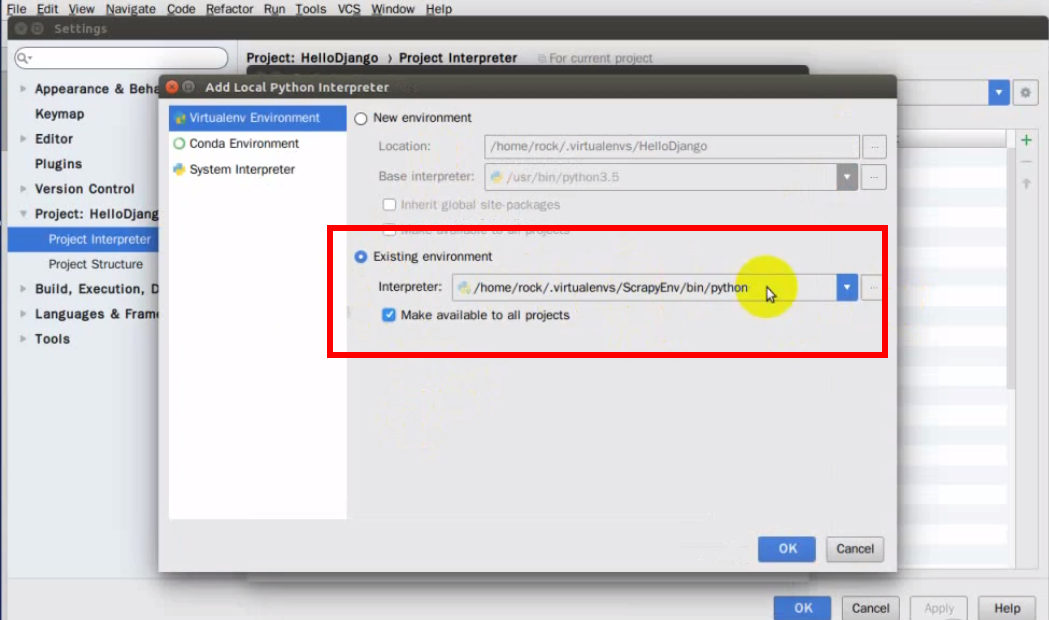Cancel the Add Local Python Interpreter dialog
Viewport: 1049px width, 620px height.
tap(855, 549)
